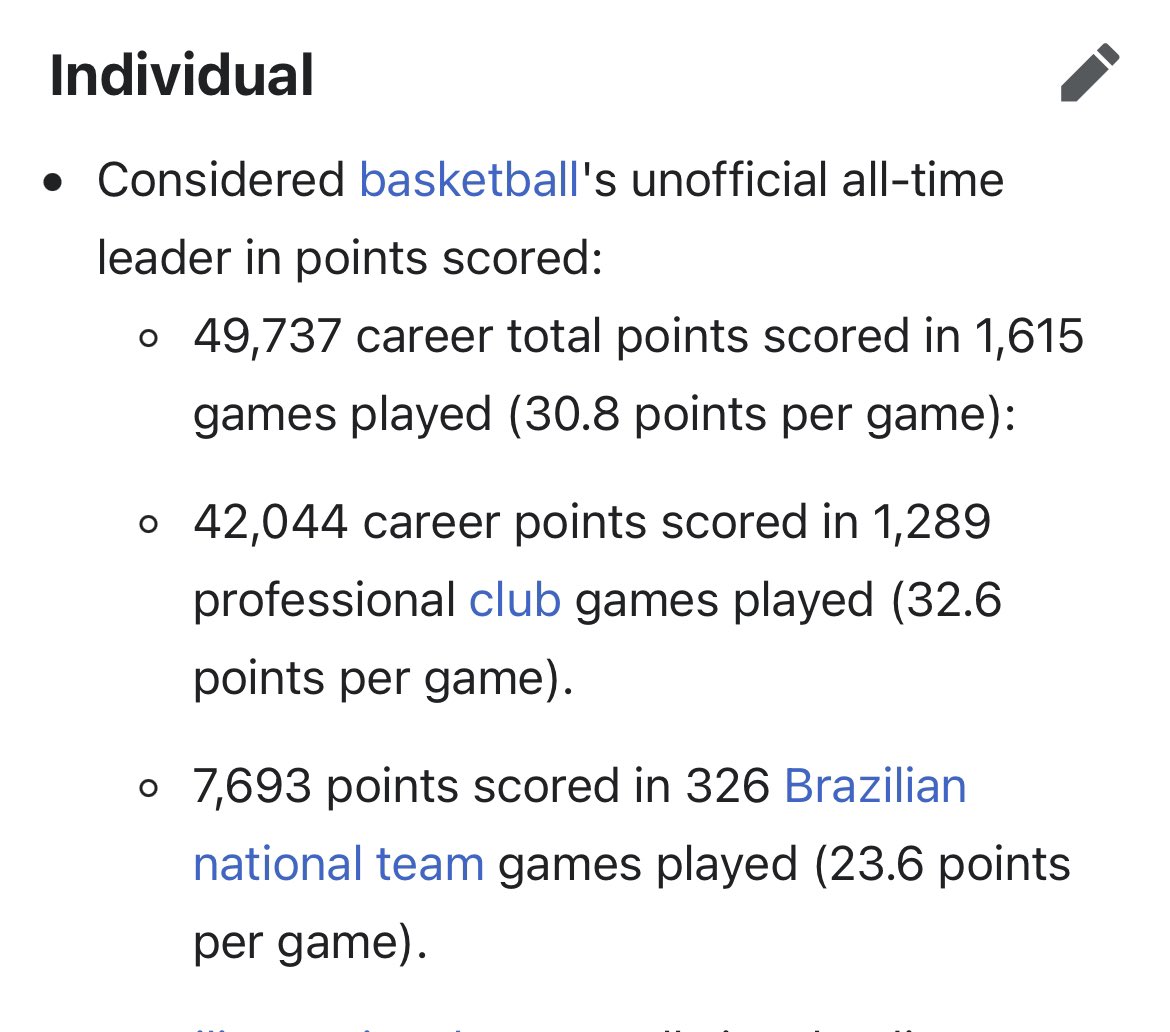
Task: Click the word Brazilian in the link
Action: (x=875, y=786)
